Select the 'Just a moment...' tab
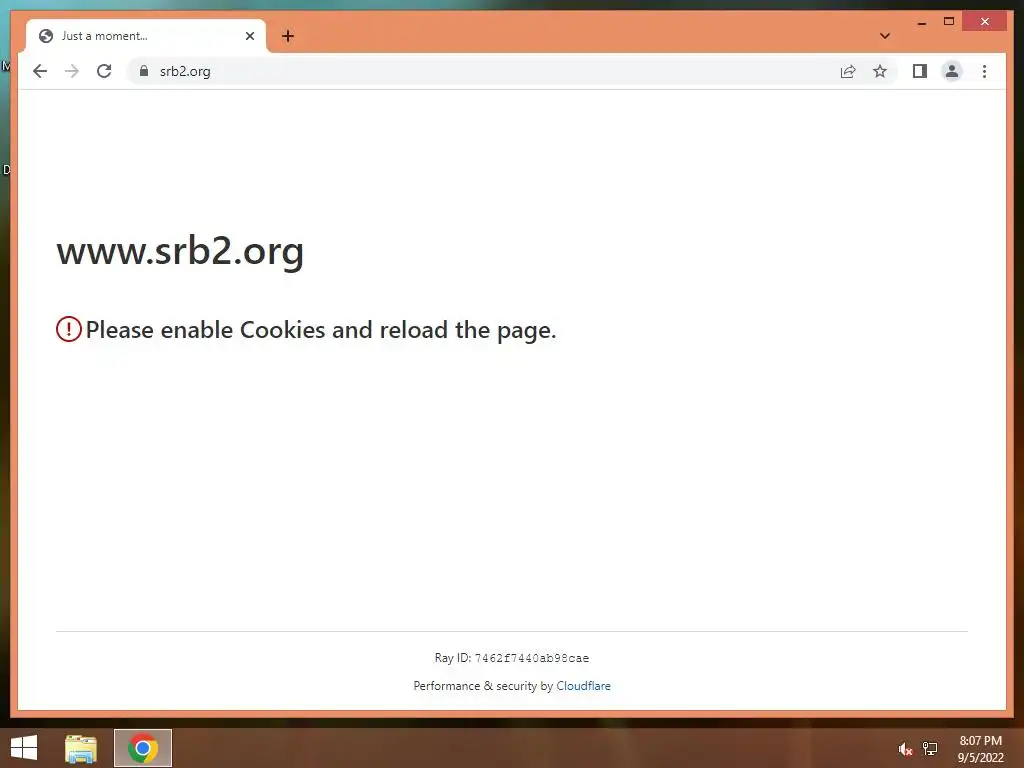 [x=146, y=36]
